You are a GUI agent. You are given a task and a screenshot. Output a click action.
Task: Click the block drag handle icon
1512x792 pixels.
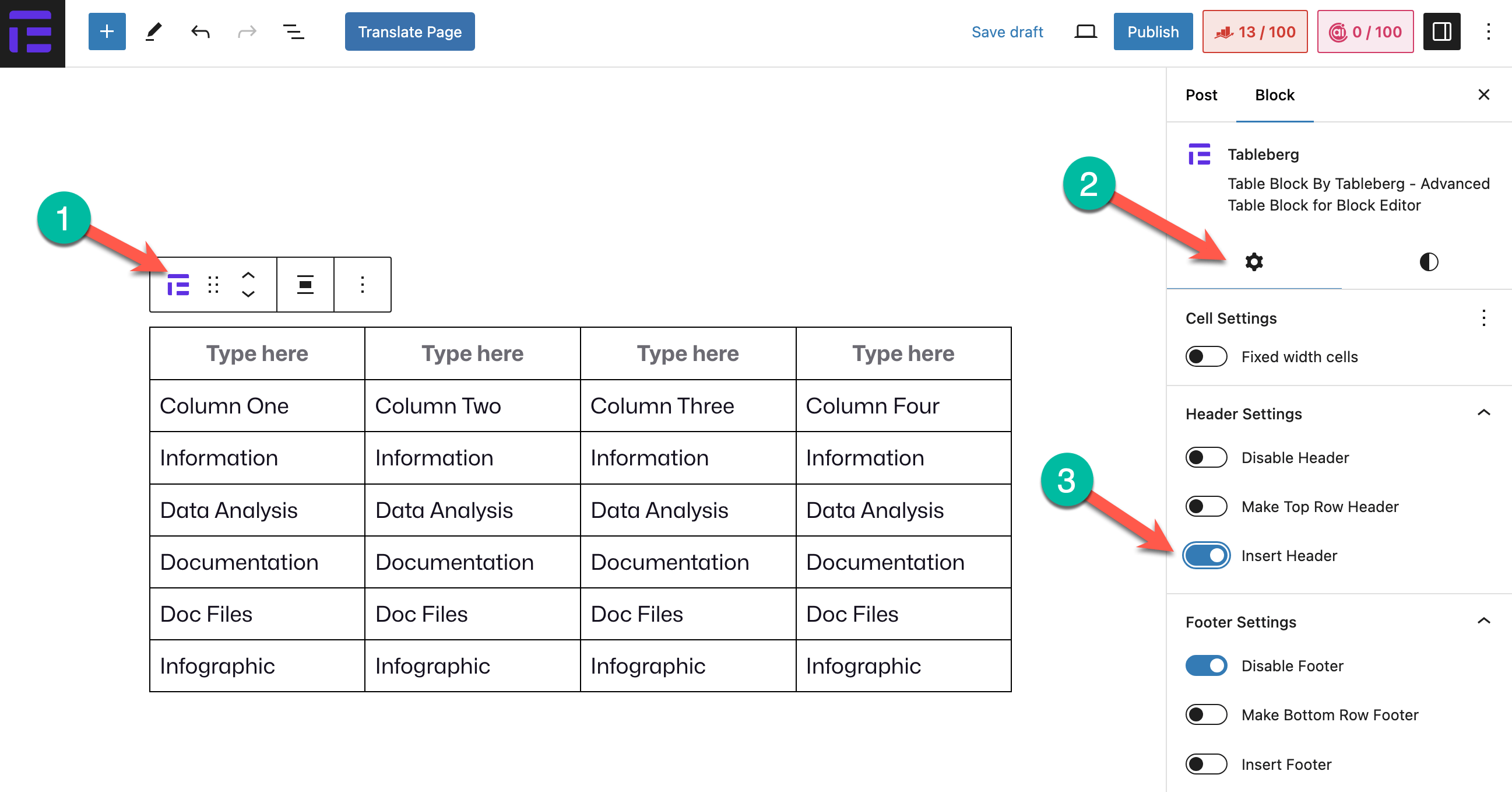[213, 285]
